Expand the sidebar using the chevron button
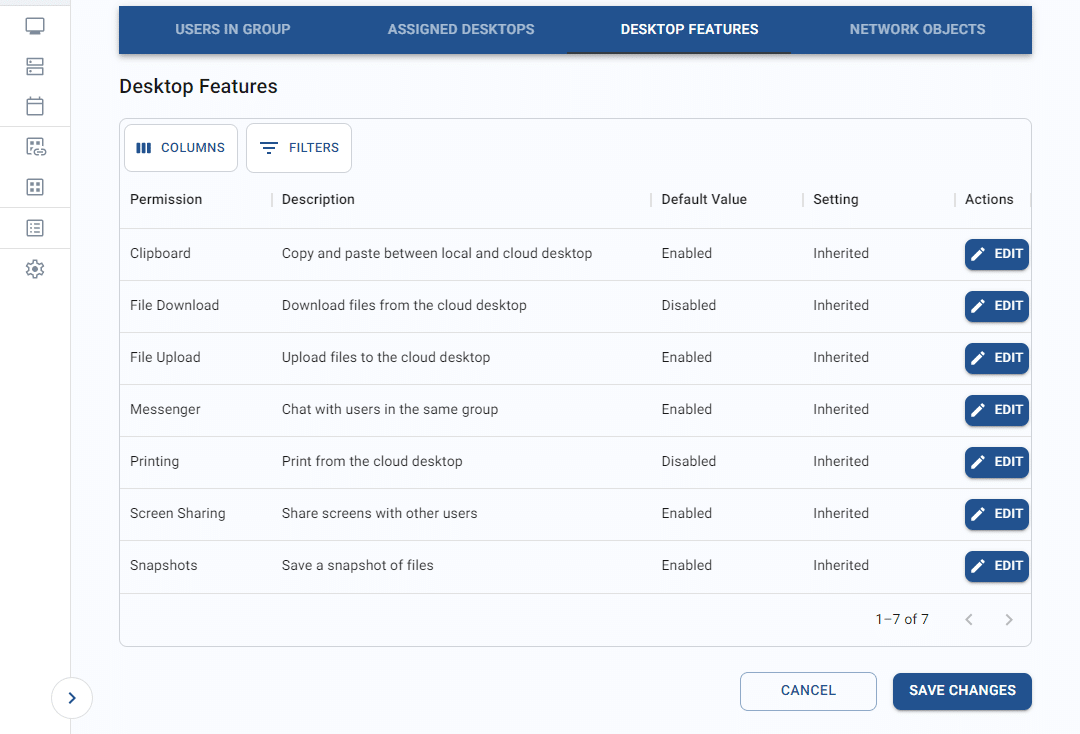1080x734 pixels. [x=71, y=697]
